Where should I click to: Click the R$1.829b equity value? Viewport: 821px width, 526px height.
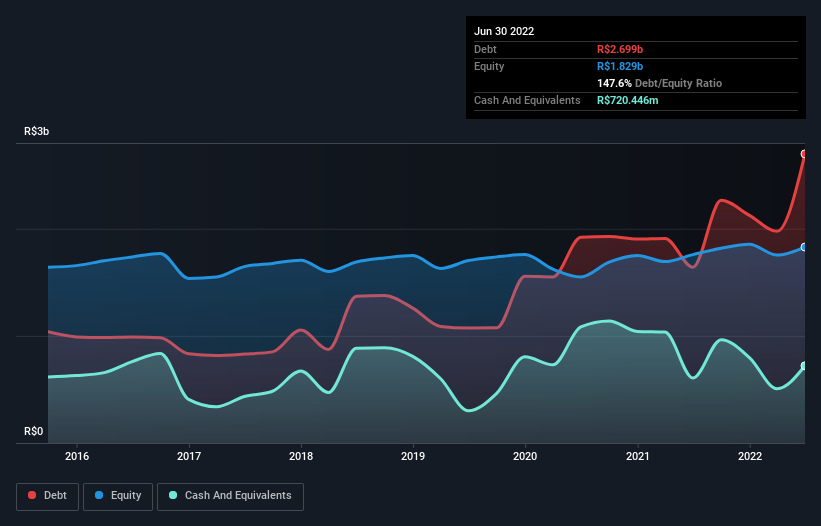620,66
